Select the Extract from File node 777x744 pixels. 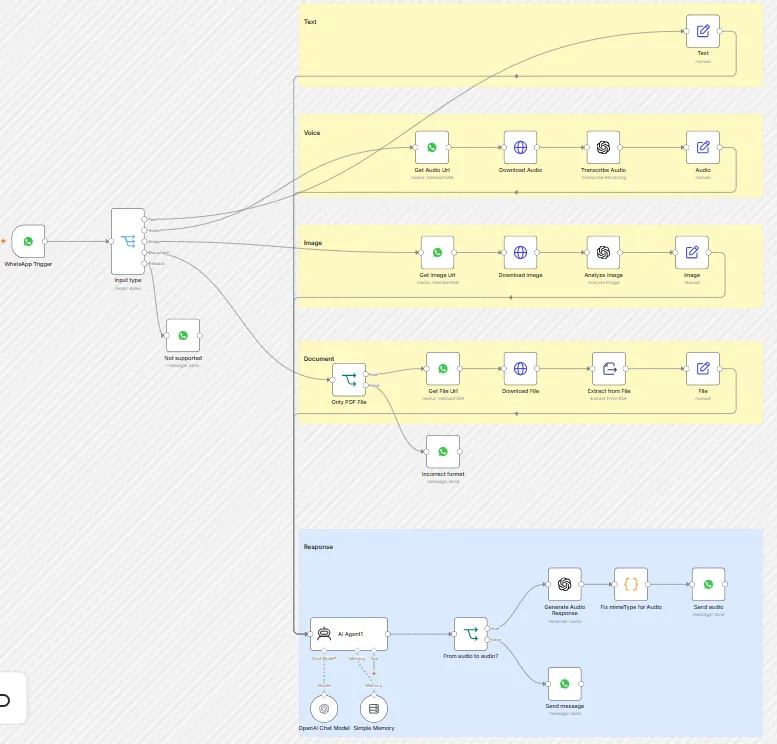(x=609, y=368)
